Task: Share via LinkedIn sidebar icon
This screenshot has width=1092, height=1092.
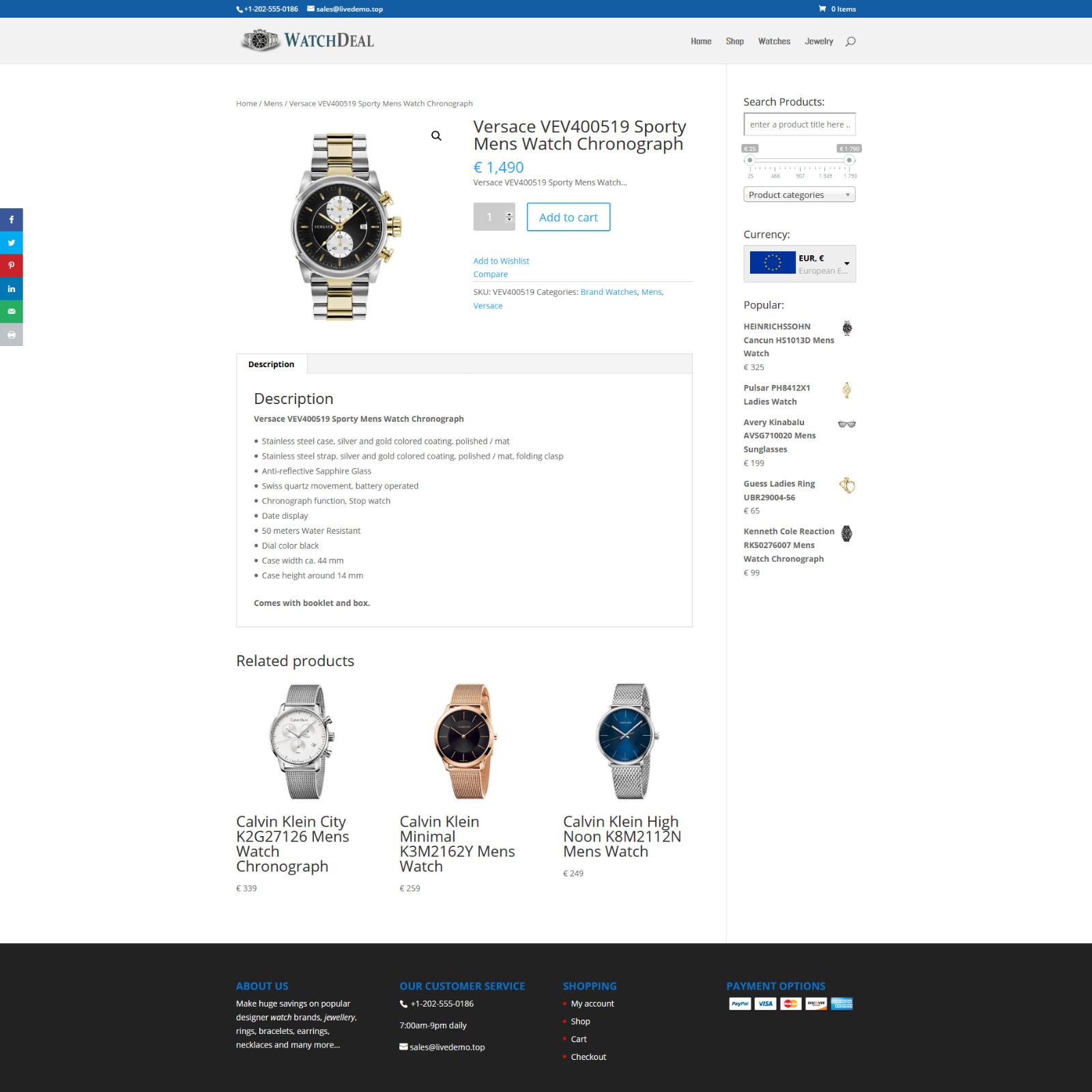Action: point(11,289)
